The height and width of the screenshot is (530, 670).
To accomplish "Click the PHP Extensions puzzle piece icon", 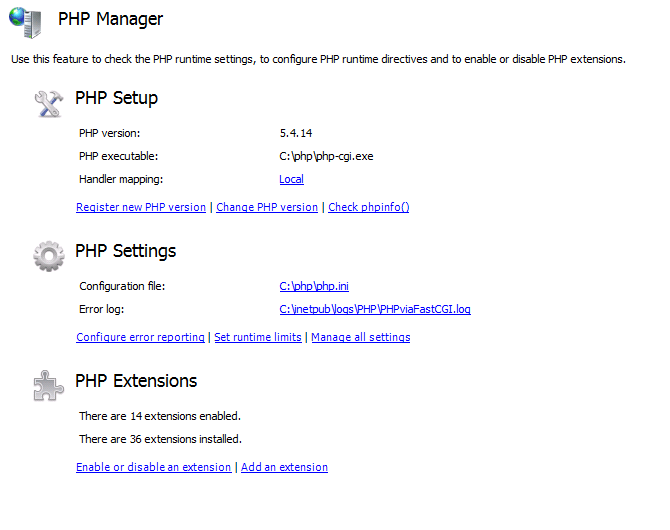I will pyautogui.click(x=48, y=386).
